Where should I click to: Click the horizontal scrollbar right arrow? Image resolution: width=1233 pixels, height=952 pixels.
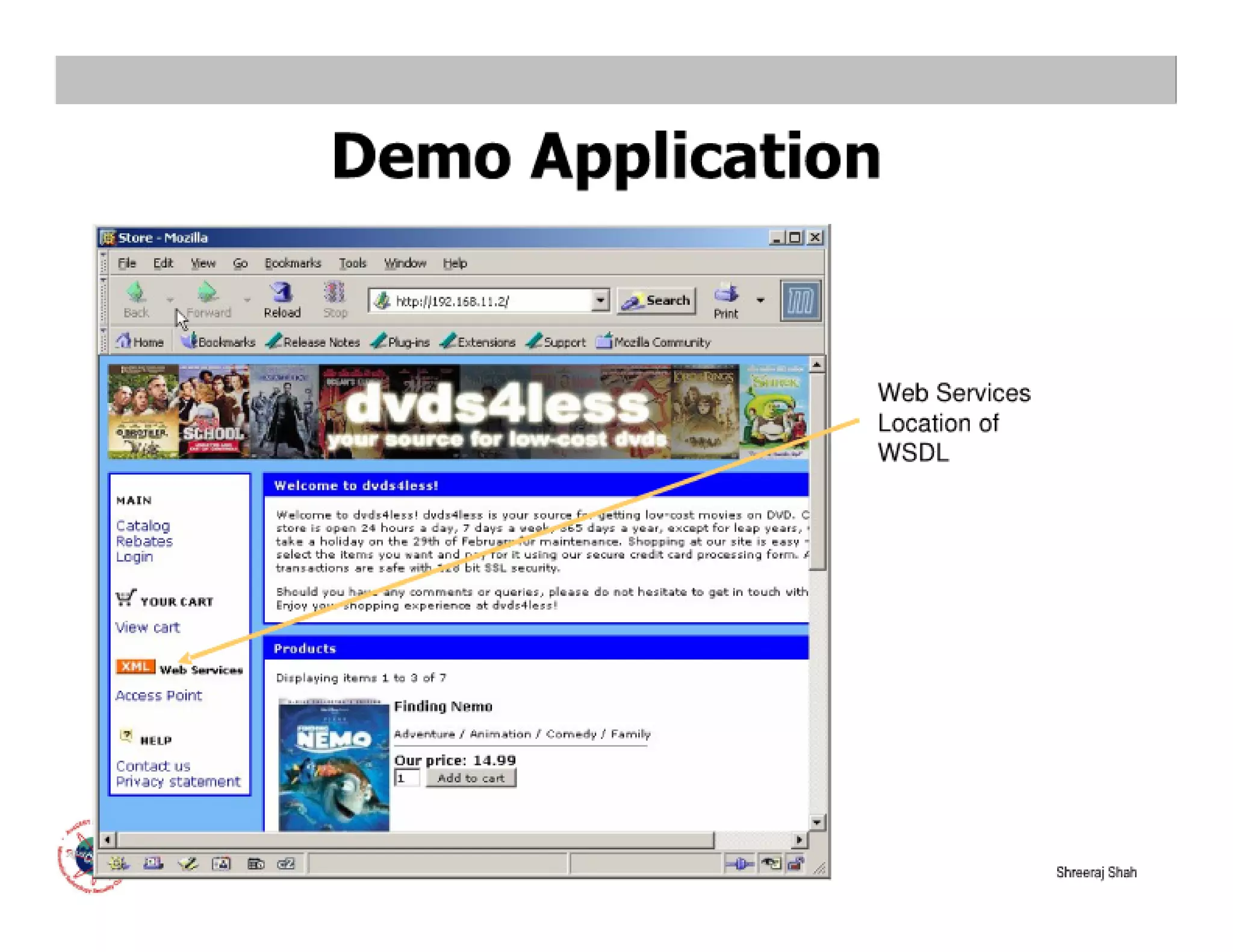coord(800,839)
